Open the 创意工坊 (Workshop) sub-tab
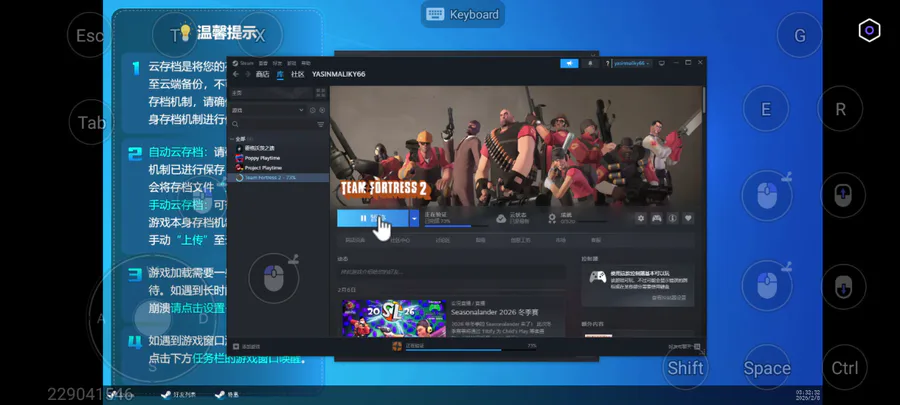The width and height of the screenshot is (900, 405). pyautogui.click(x=521, y=240)
